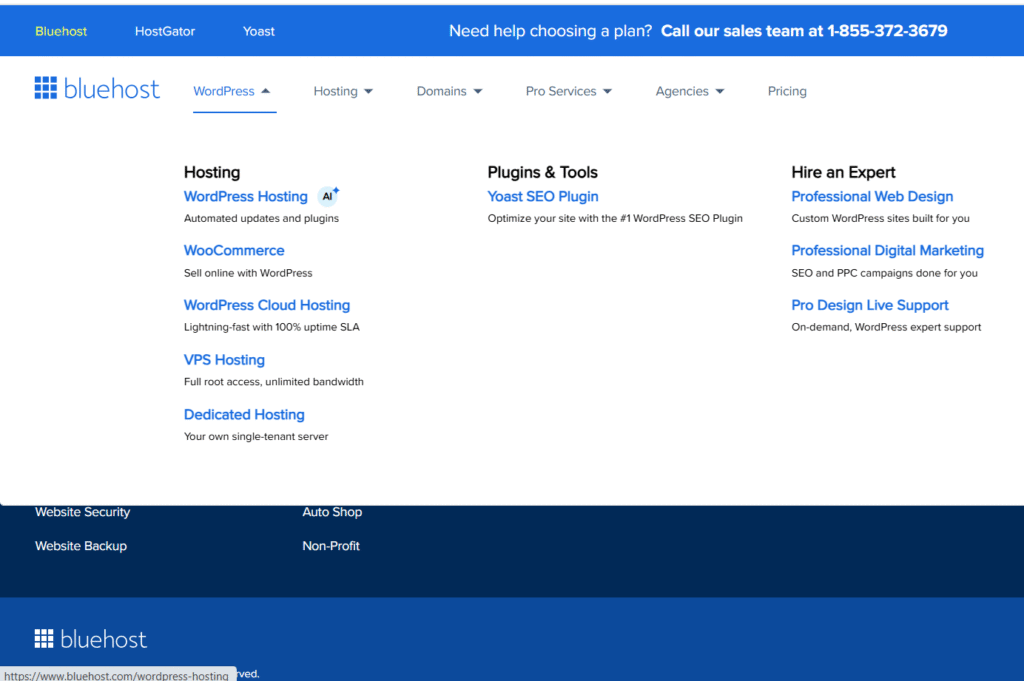
Task: Open Professional Web Design service
Action: pos(872,197)
